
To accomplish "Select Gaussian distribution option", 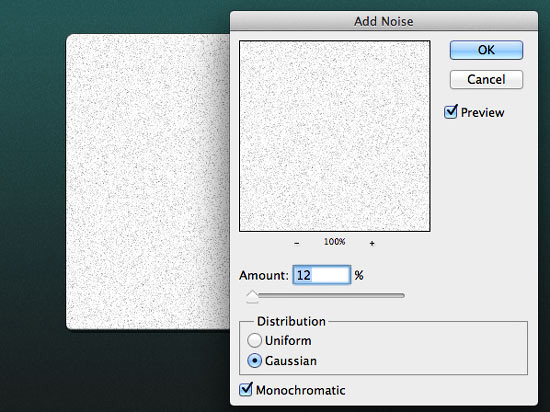I will [254, 360].
